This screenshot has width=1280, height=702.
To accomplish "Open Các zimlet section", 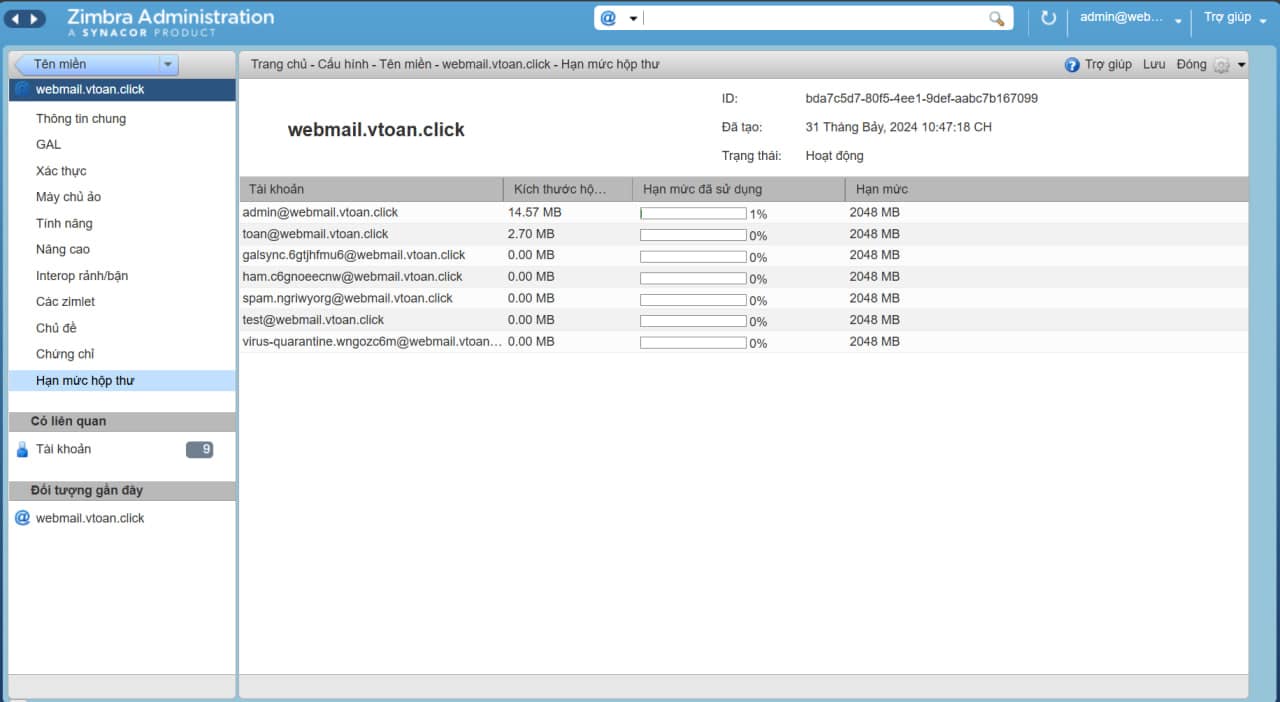I will pos(66,302).
